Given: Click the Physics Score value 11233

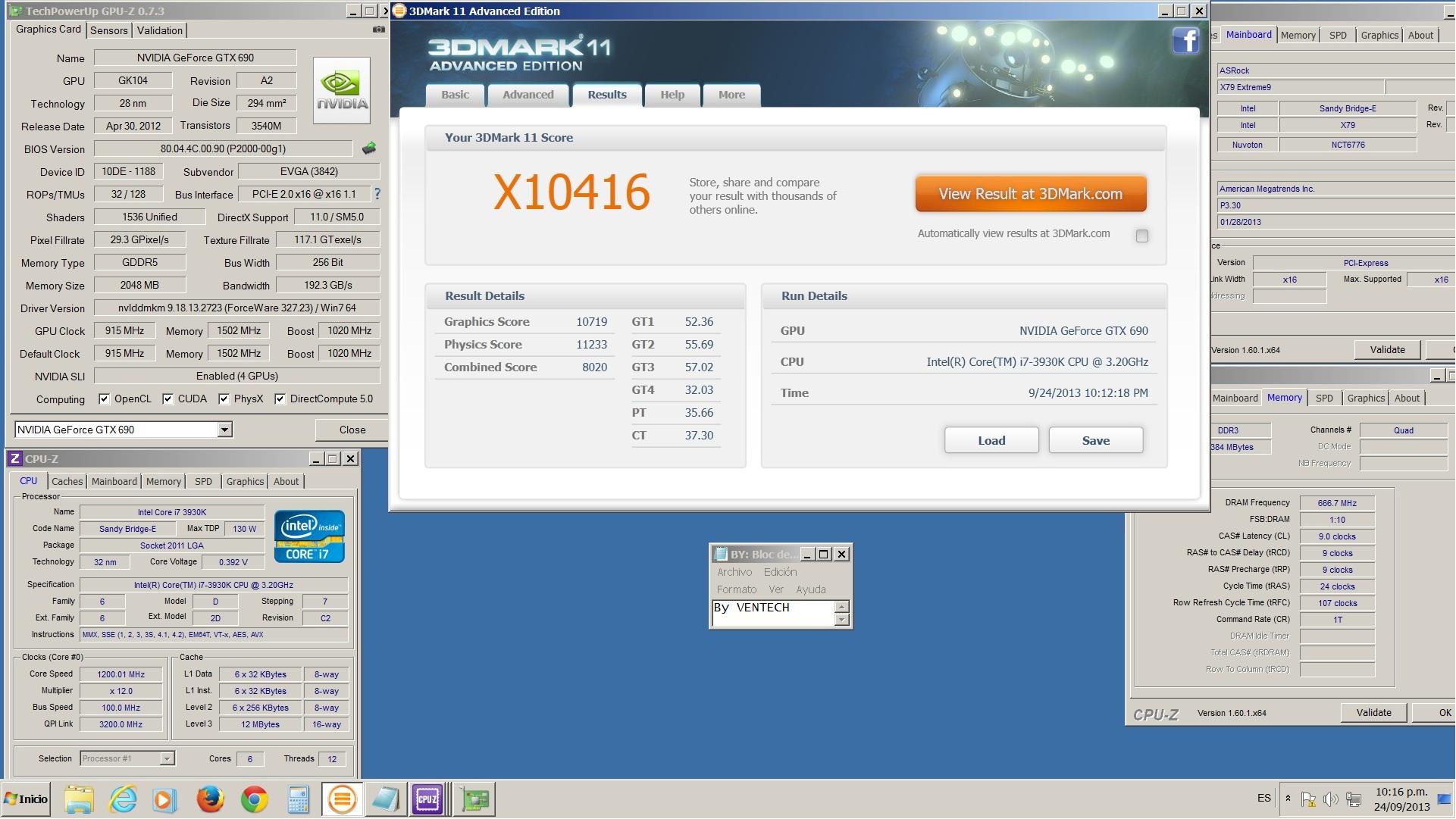Looking at the screenshot, I should pos(591,344).
